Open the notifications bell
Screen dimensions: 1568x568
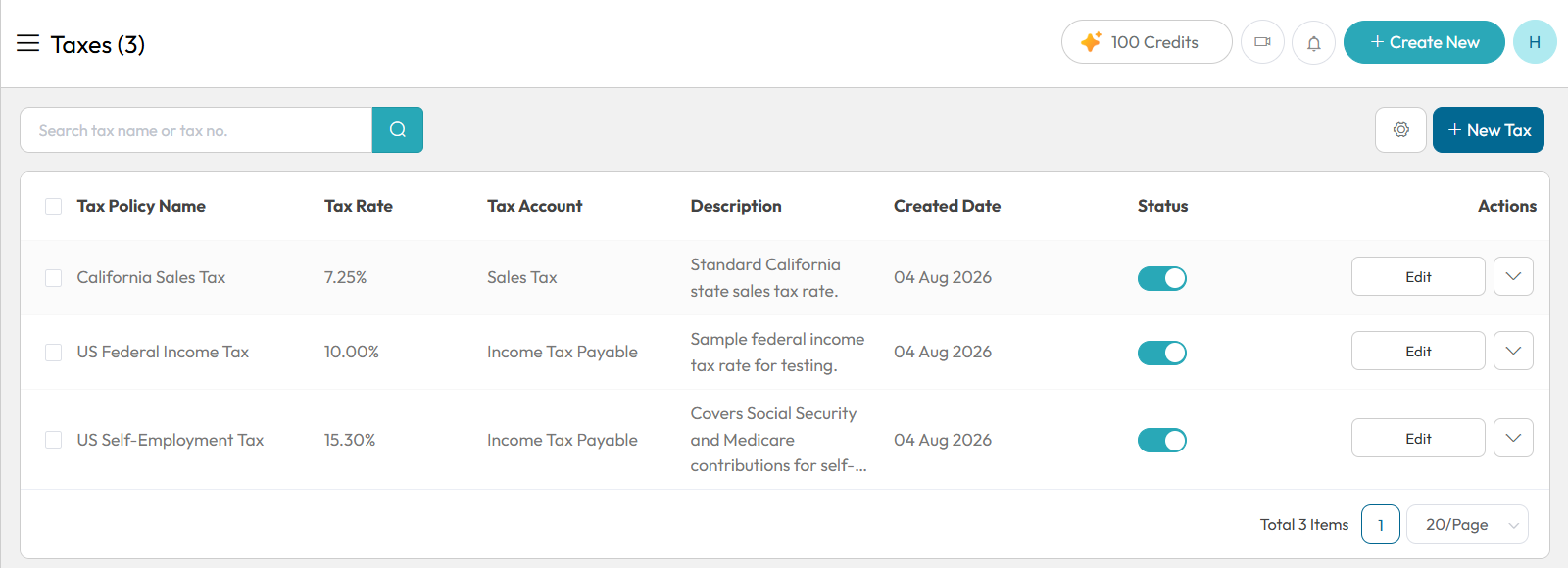(x=1313, y=42)
